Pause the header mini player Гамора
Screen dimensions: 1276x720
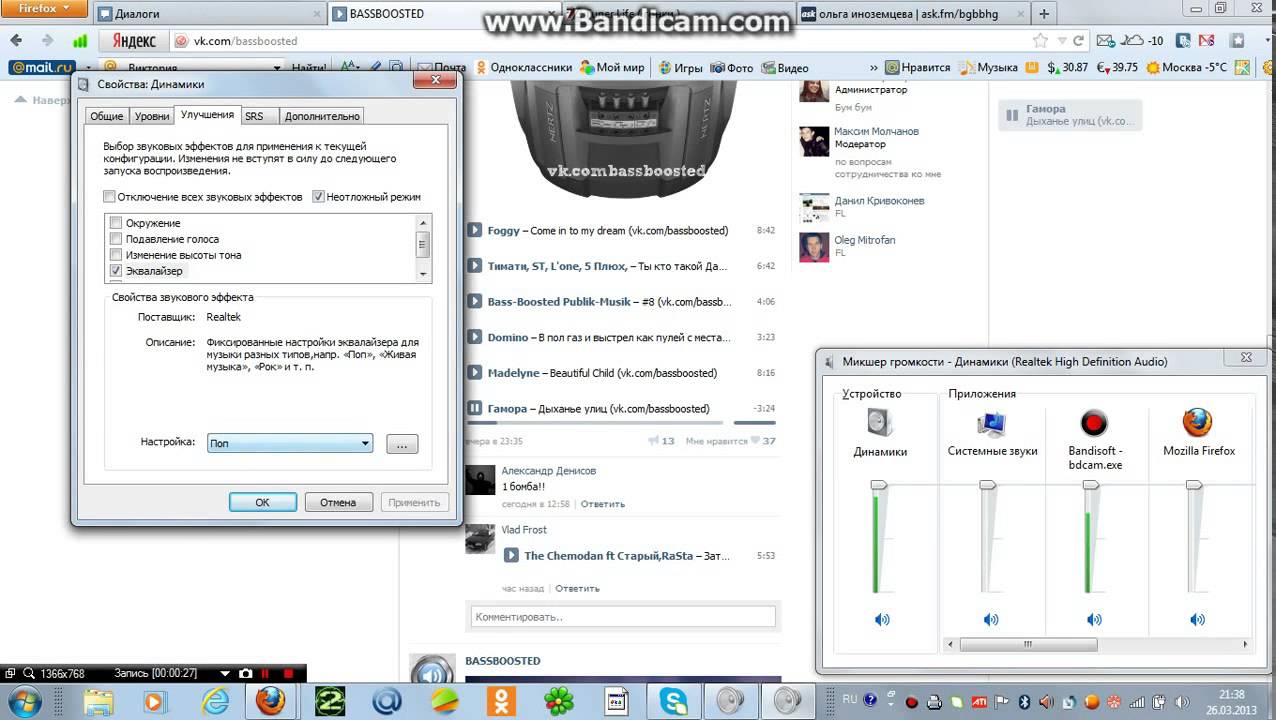[1012, 115]
